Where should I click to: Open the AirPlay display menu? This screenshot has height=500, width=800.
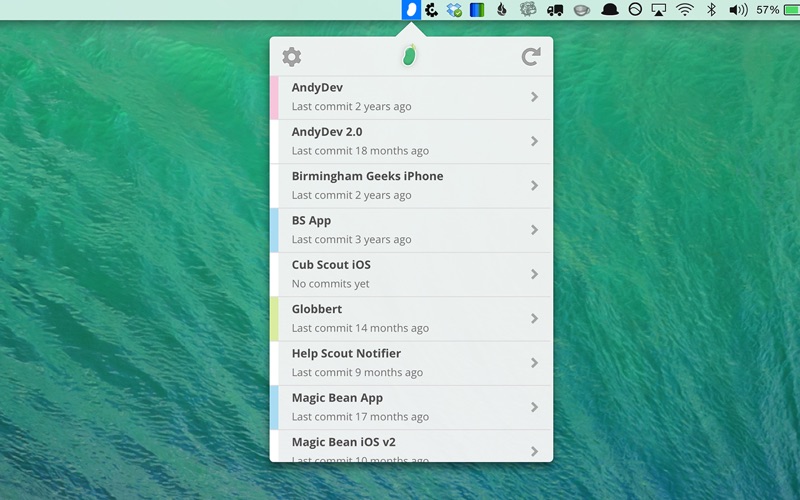(659, 10)
